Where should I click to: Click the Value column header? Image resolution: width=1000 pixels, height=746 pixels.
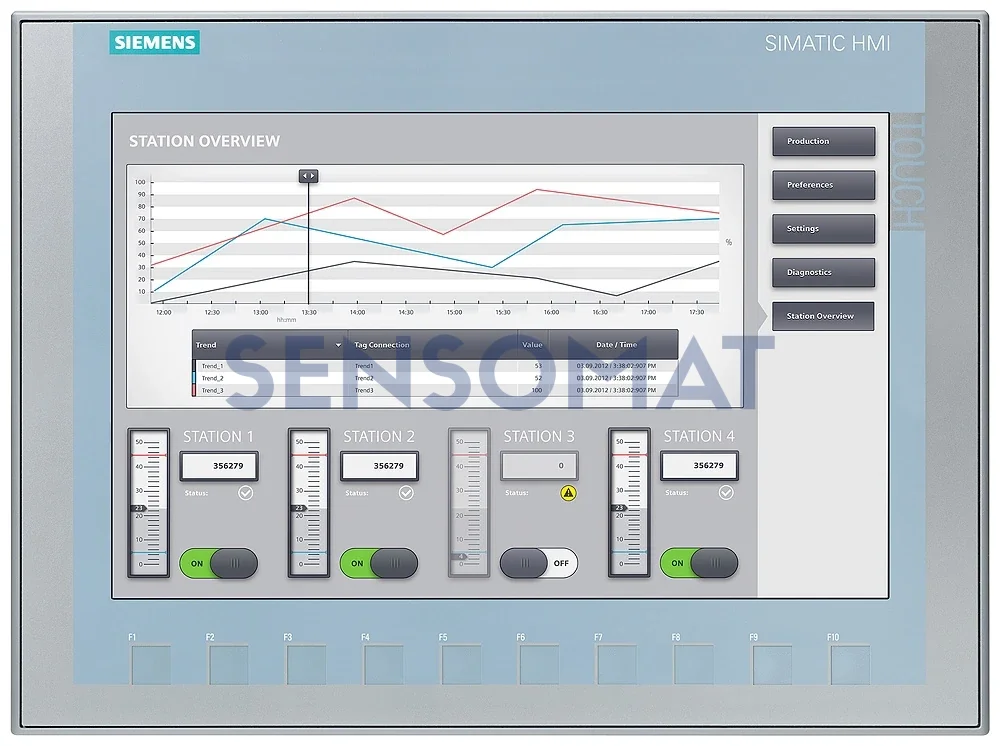click(x=533, y=345)
